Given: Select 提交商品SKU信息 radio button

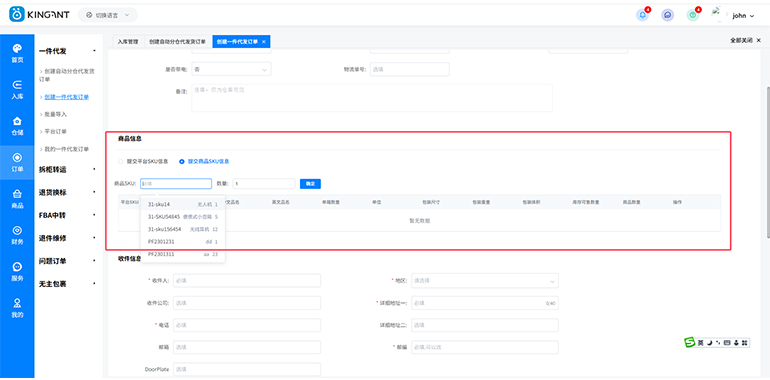Looking at the screenshot, I should [204, 161].
